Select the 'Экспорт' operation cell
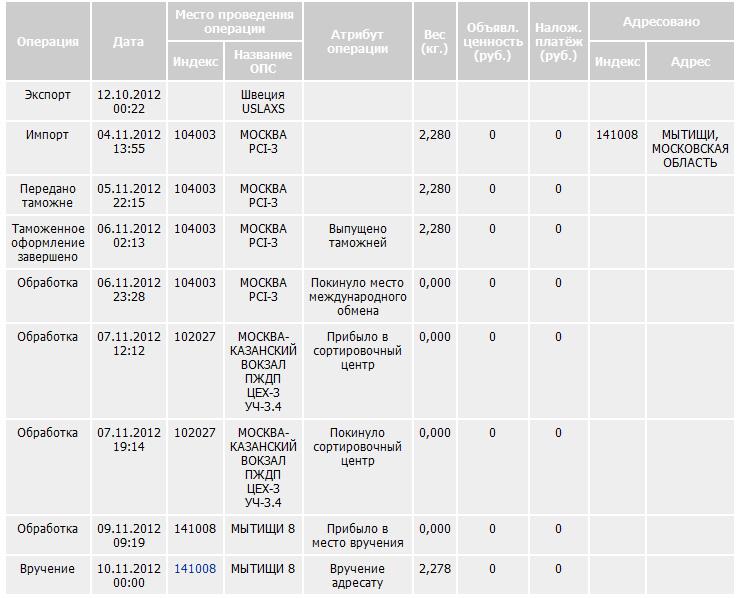The image size is (752, 598). [x=47, y=95]
